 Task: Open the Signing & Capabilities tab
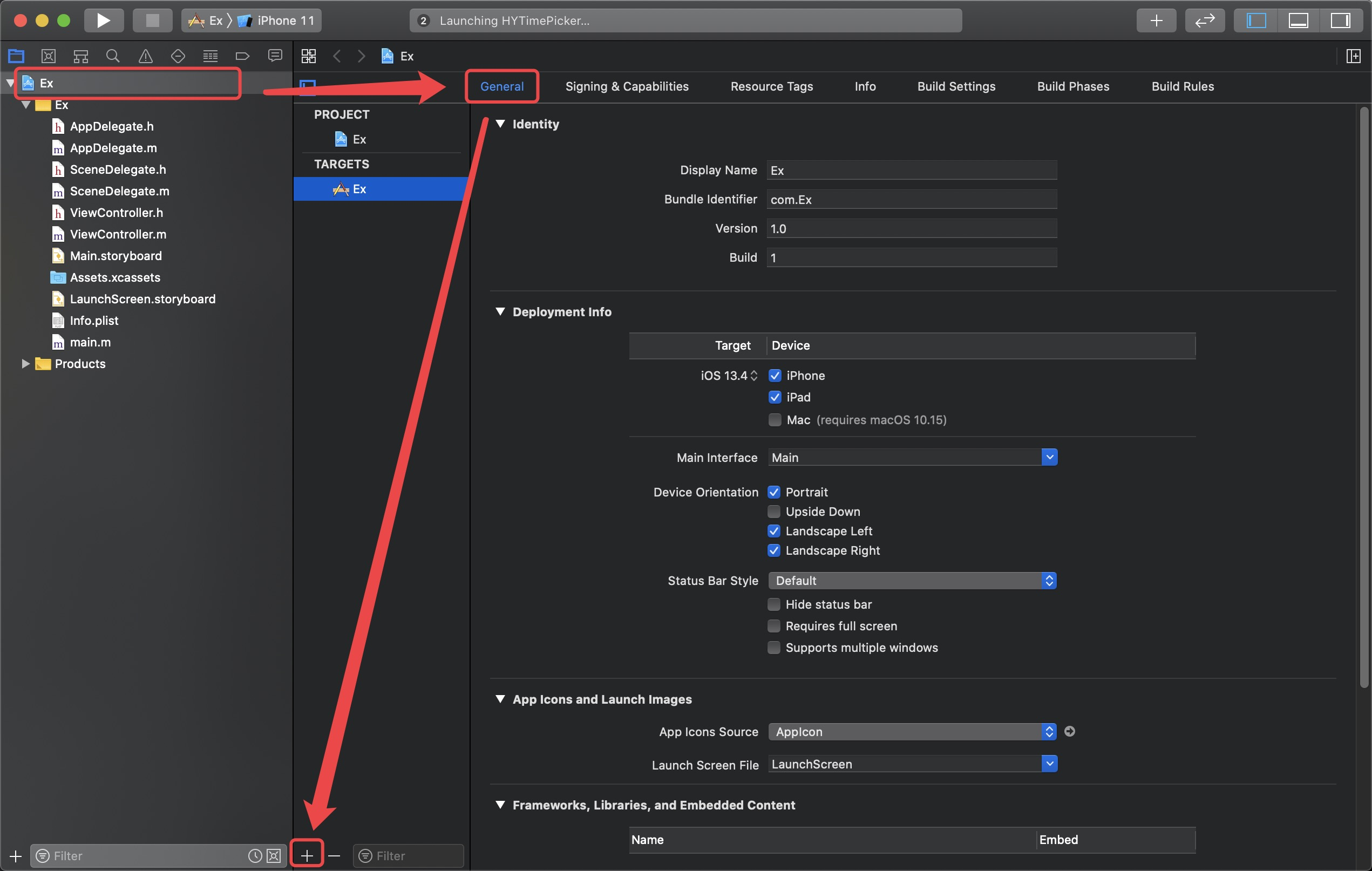(626, 86)
